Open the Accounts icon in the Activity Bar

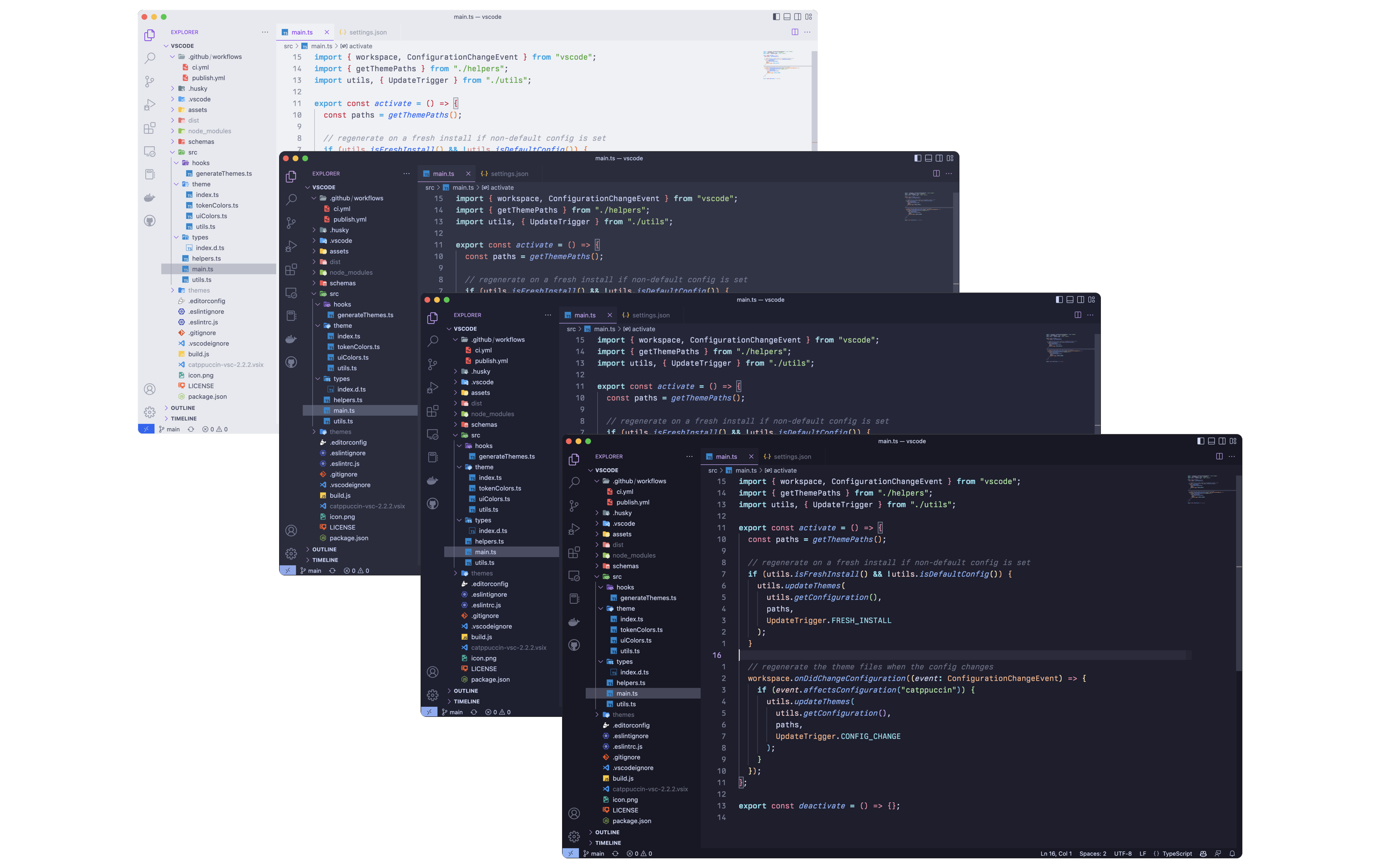(574, 813)
